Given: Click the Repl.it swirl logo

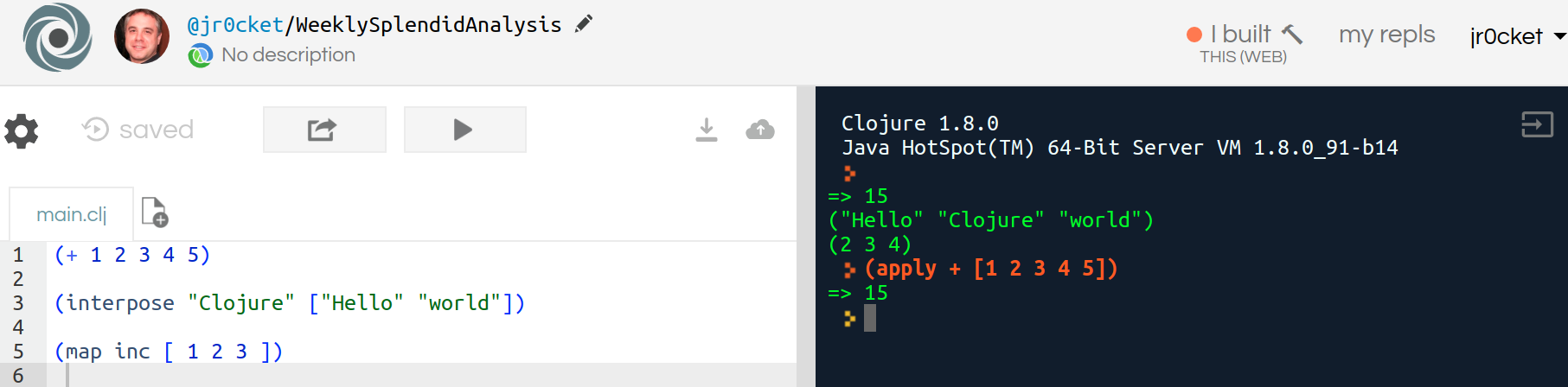Looking at the screenshot, I should click(x=57, y=37).
